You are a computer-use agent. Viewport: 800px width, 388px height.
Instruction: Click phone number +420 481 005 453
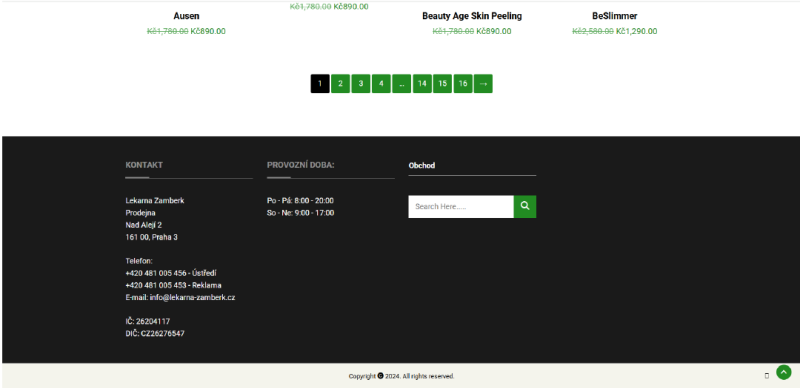pyautogui.click(x=156, y=285)
